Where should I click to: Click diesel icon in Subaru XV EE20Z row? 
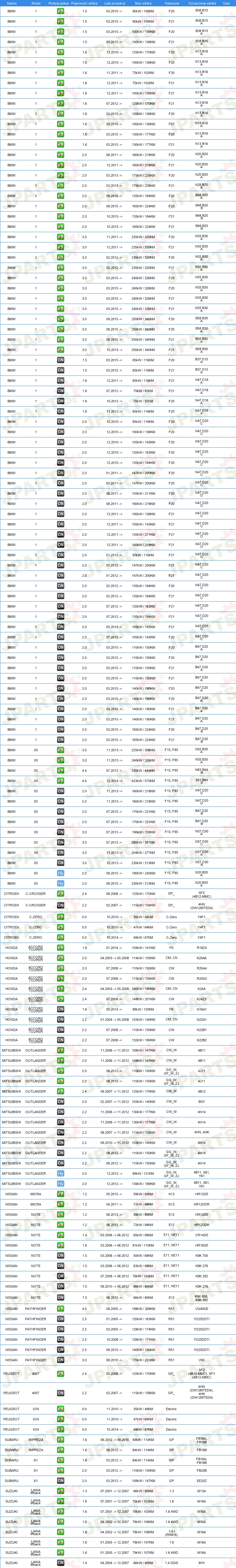(60, 1481)
